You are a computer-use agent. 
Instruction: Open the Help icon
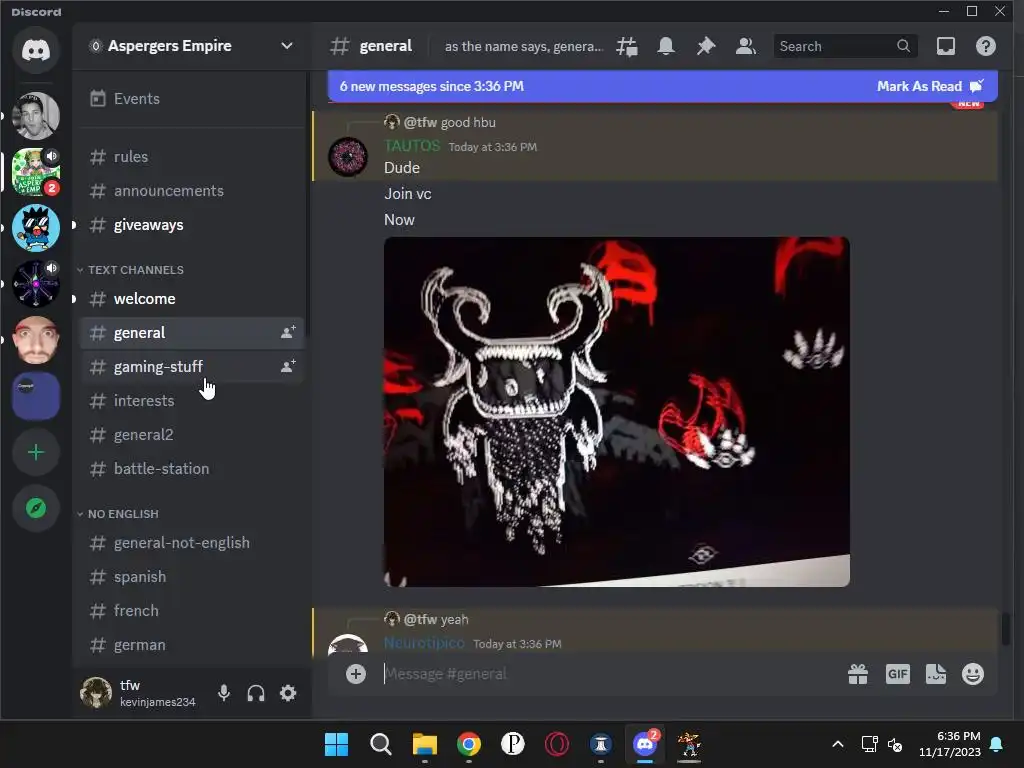tap(985, 46)
